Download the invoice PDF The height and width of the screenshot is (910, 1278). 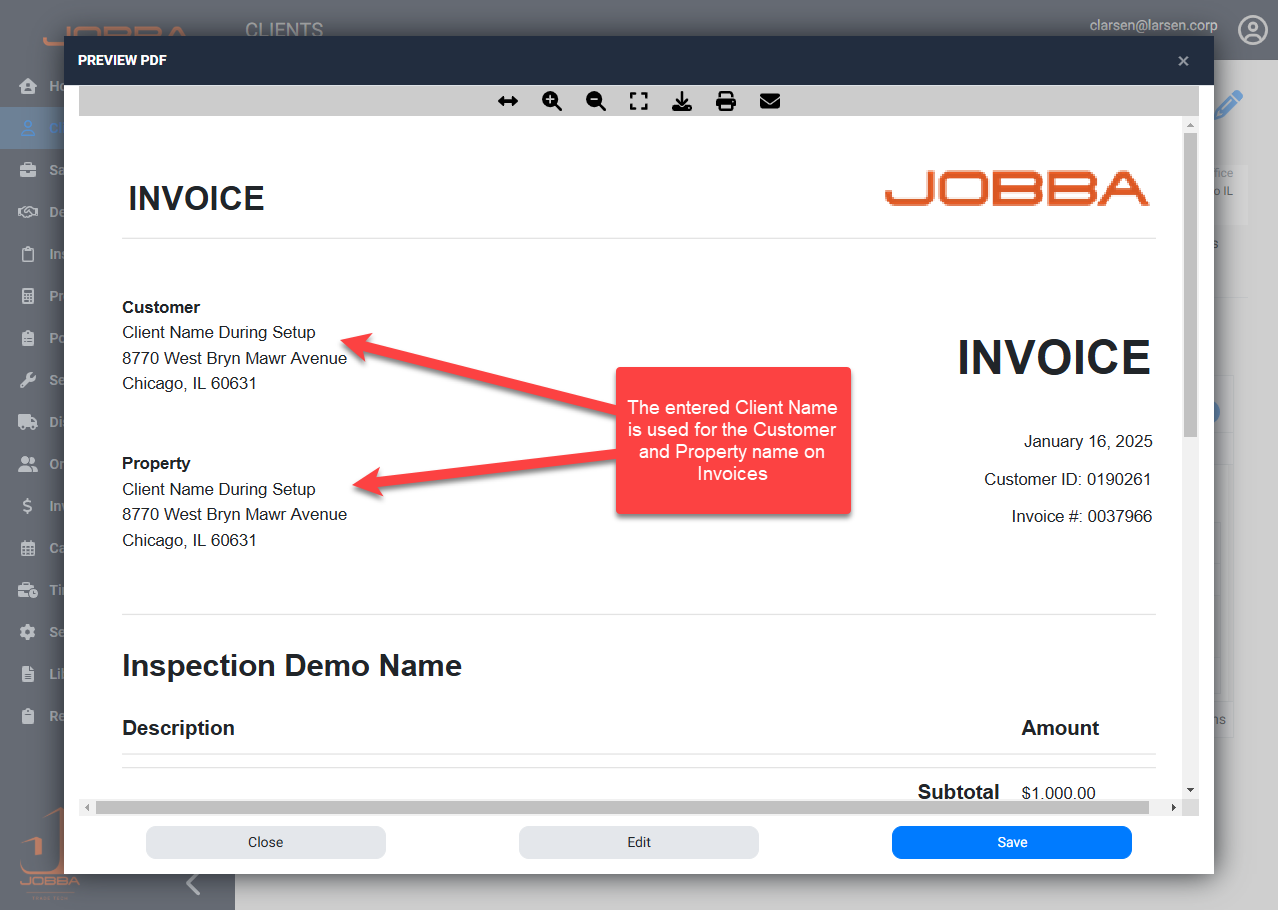point(682,101)
